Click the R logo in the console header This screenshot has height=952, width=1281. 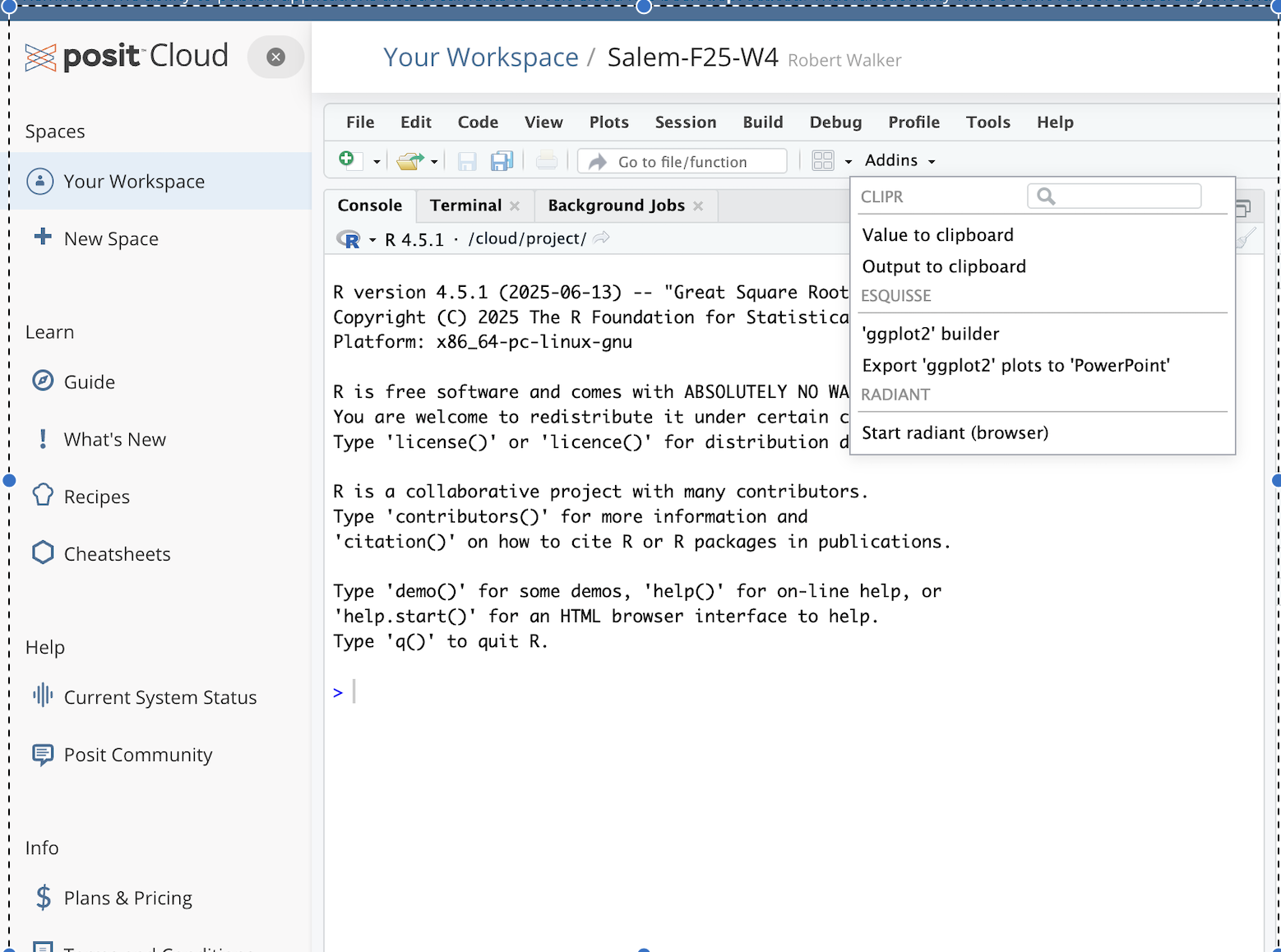[x=349, y=239]
